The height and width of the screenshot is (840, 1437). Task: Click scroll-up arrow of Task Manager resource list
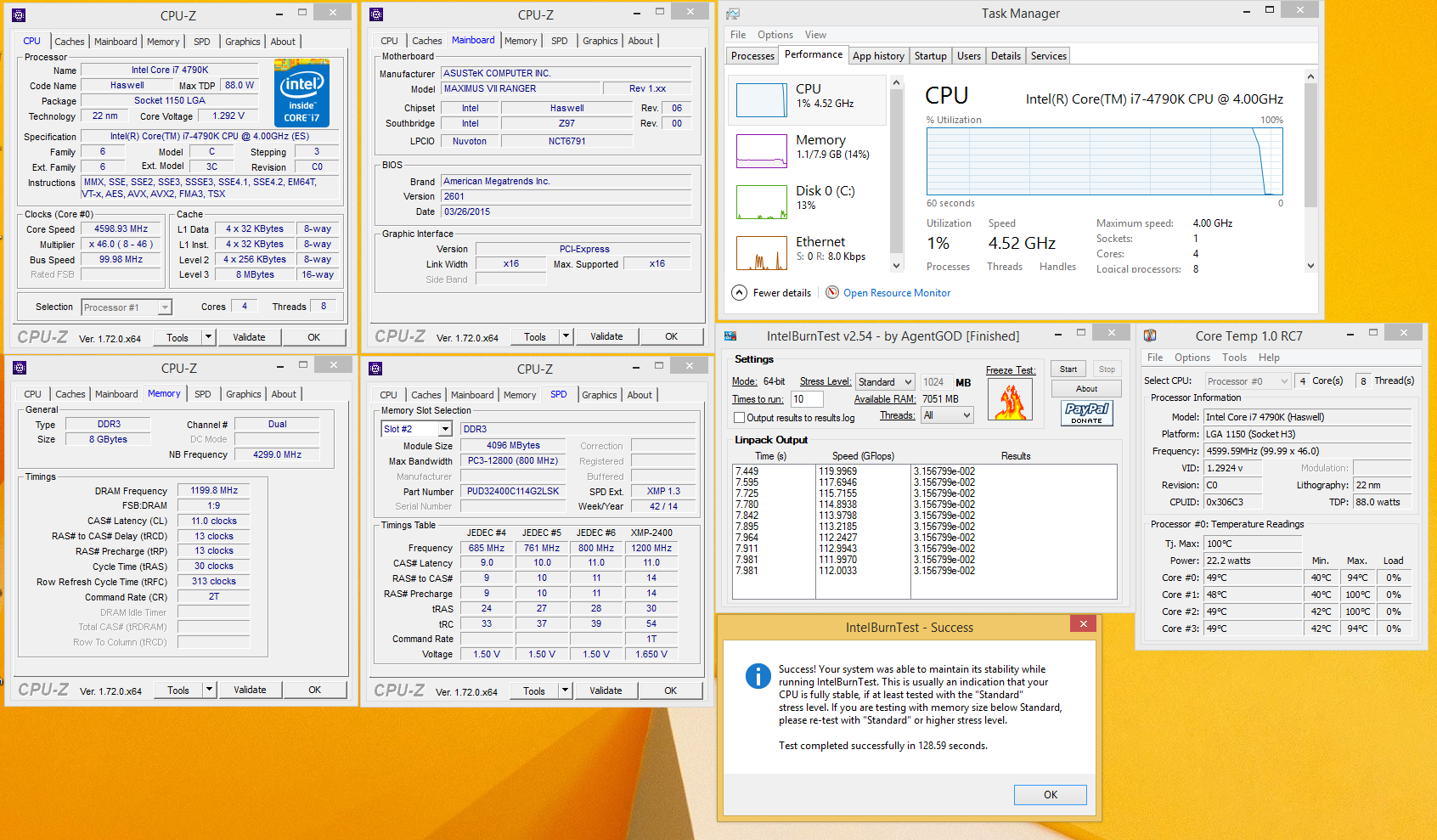pos(896,82)
